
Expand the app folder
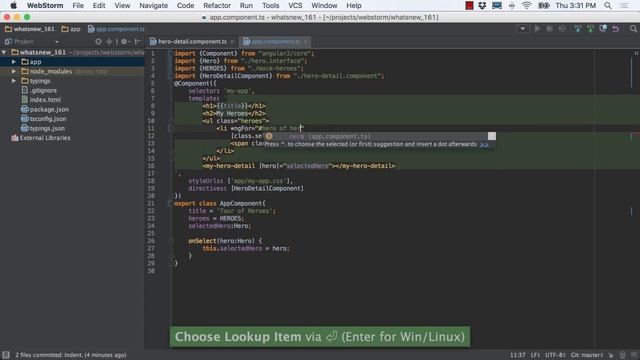pyautogui.click(x=14, y=62)
